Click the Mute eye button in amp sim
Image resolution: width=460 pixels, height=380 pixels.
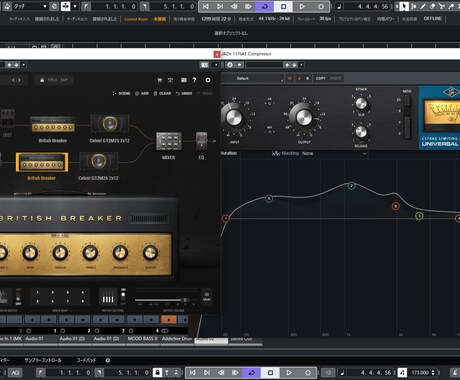207,296
